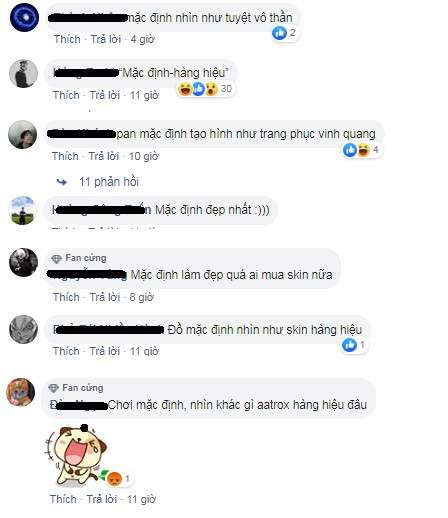Click the angry reaction on the sticker comment
The image size is (448, 518).
[x=114, y=479]
